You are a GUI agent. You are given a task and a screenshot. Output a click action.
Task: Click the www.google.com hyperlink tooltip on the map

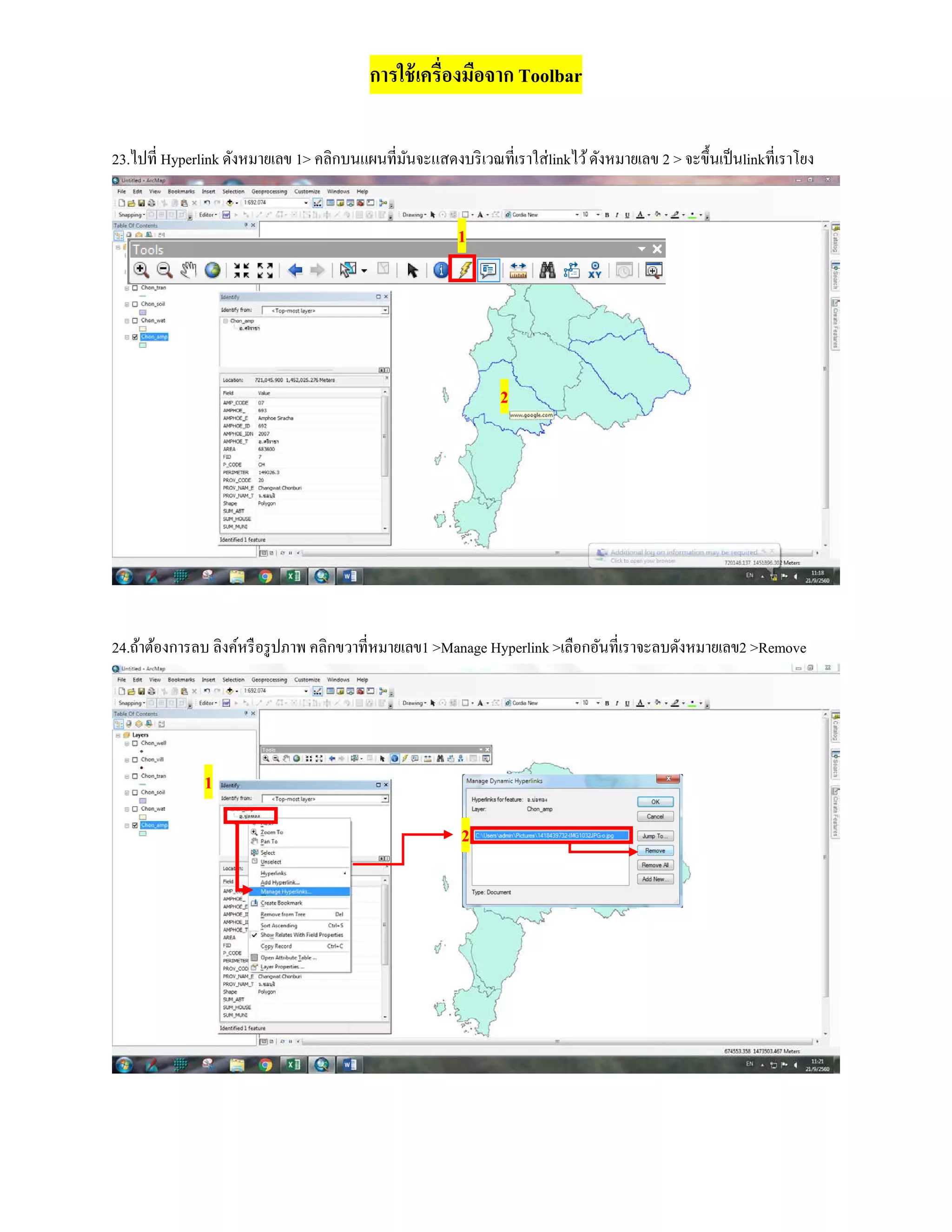click(531, 415)
